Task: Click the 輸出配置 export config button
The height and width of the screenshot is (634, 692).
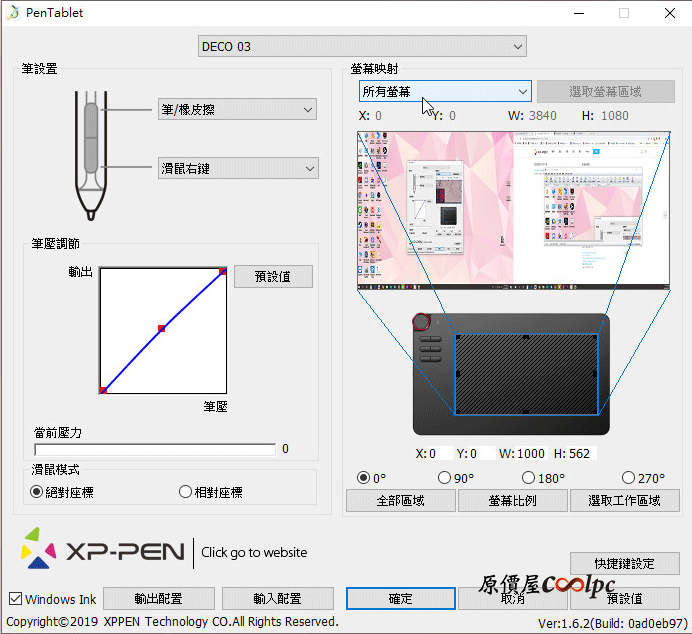Action: coord(159,599)
